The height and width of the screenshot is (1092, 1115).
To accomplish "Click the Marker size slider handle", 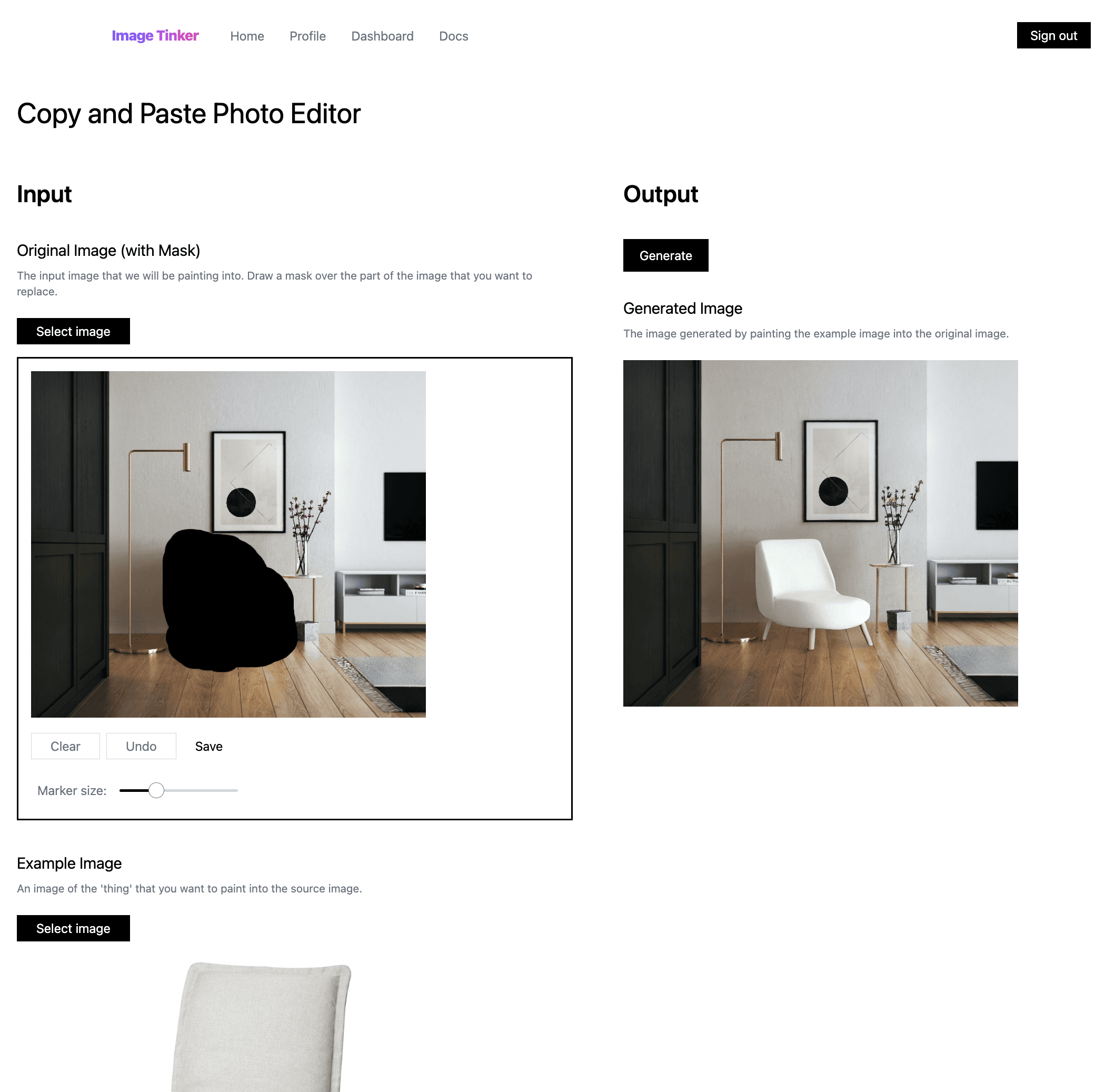I will (x=156, y=790).
